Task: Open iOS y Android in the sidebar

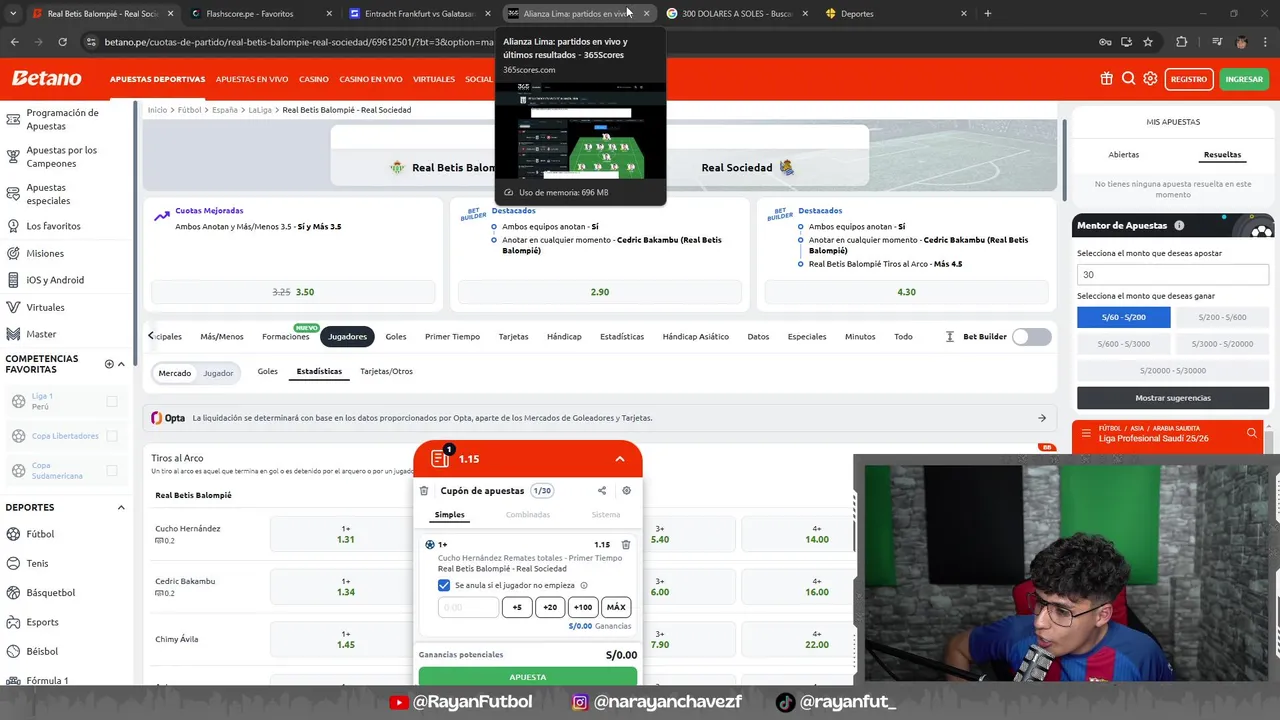Action: (55, 280)
